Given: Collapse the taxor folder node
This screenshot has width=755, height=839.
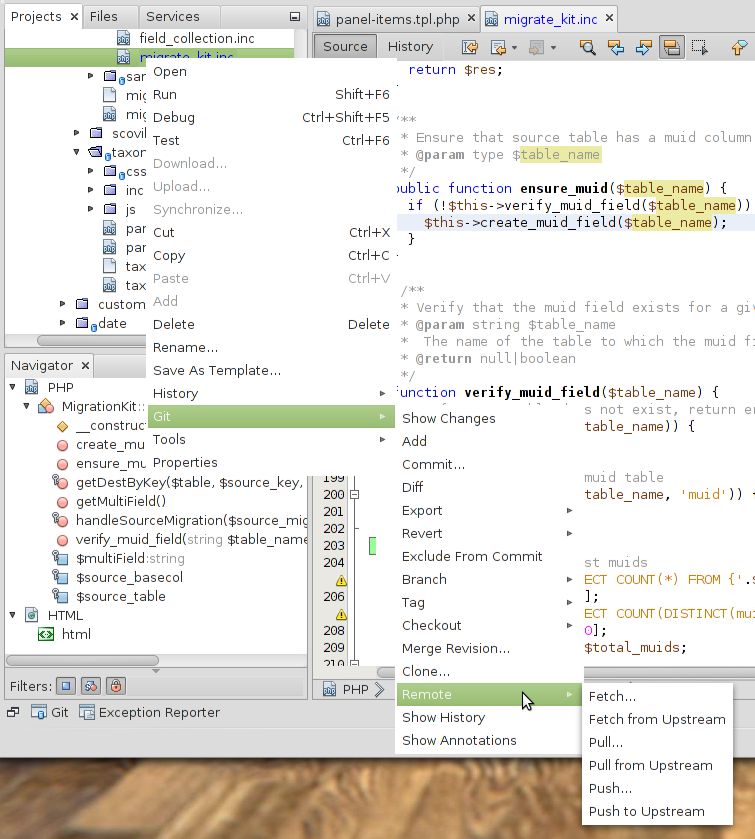Looking at the screenshot, I should (77, 152).
